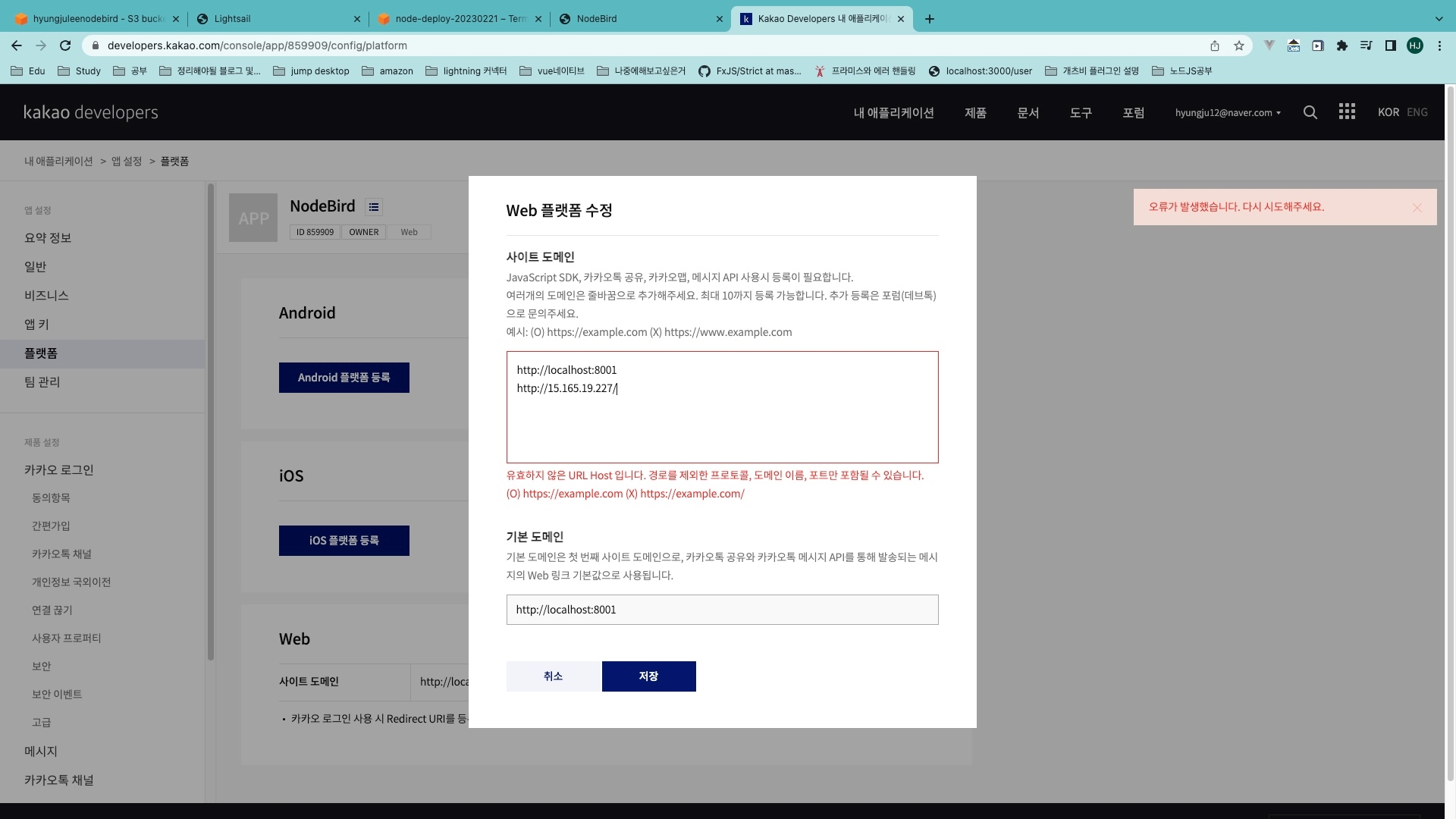This screenshot has height=819, width=1456.
Task: Open 포럼 in top navigation
Action: coord(1134,112)
